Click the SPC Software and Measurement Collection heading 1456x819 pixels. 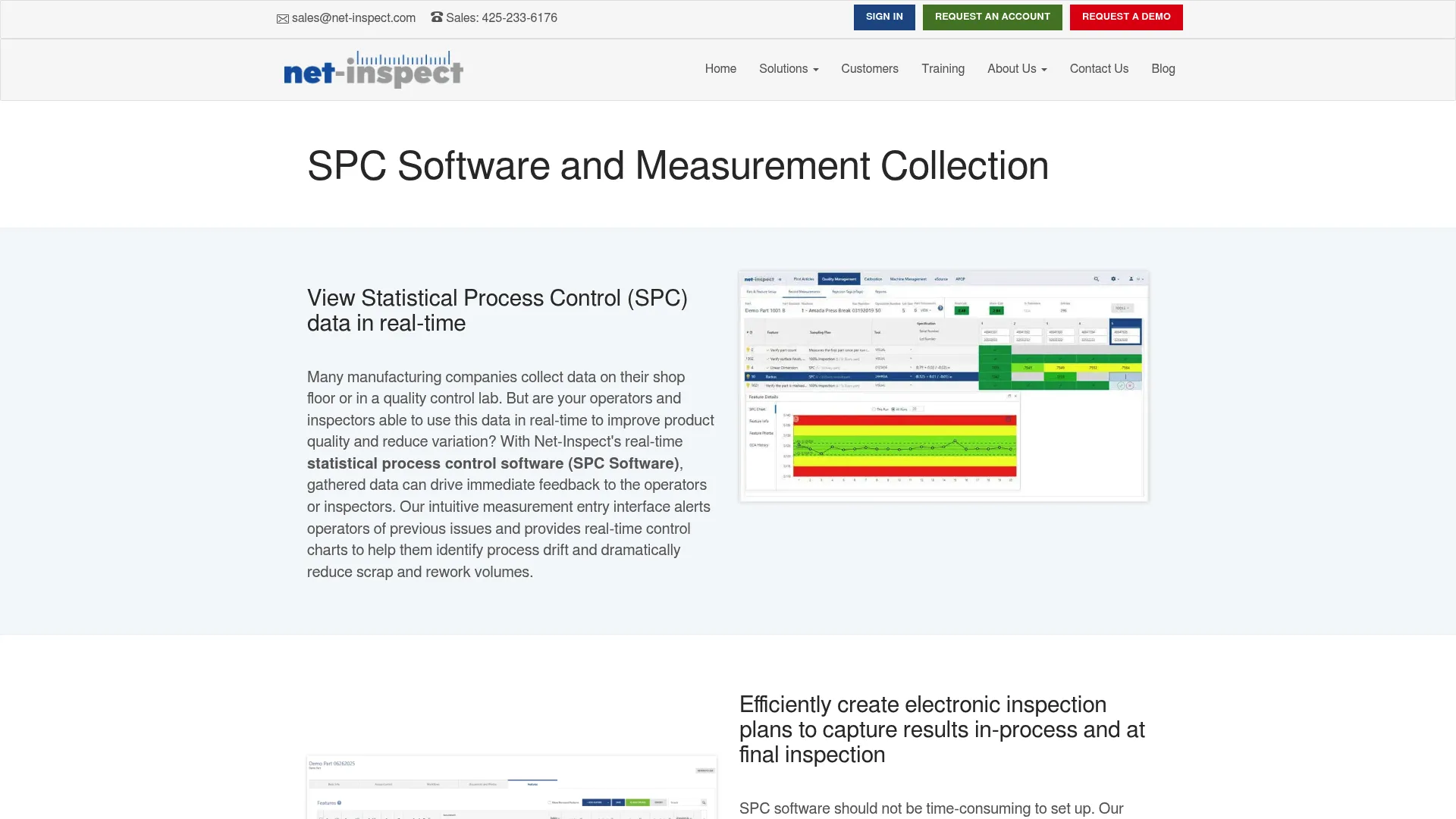click(x=677, y=166)
